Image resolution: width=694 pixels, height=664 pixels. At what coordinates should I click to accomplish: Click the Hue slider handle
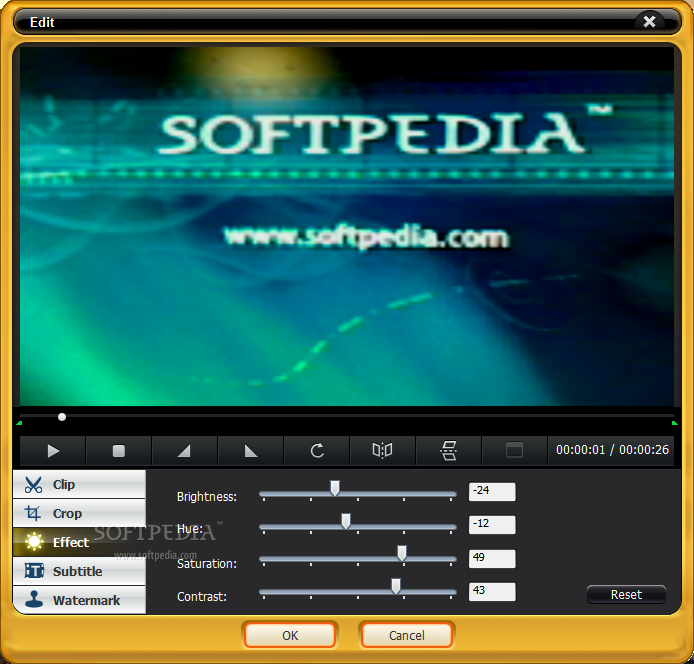tap(346, 521)
